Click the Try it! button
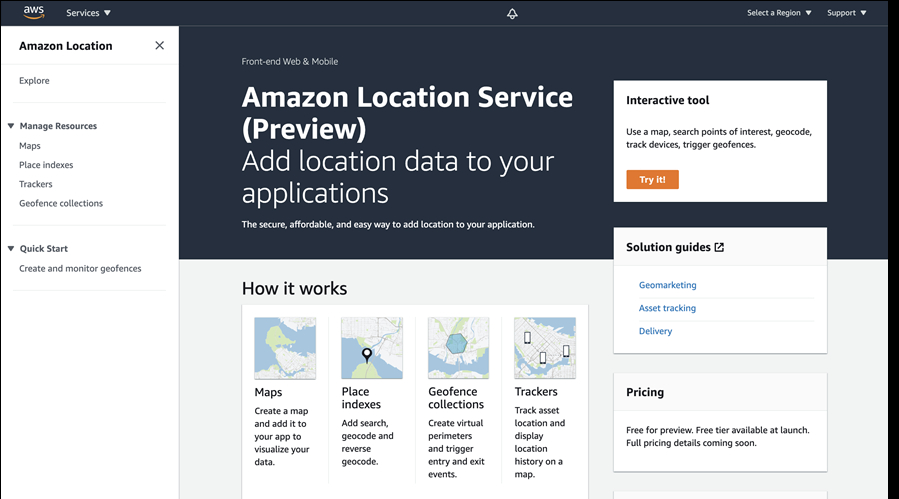The width and height of the screenshot is (899, 499). click(652, 180)
